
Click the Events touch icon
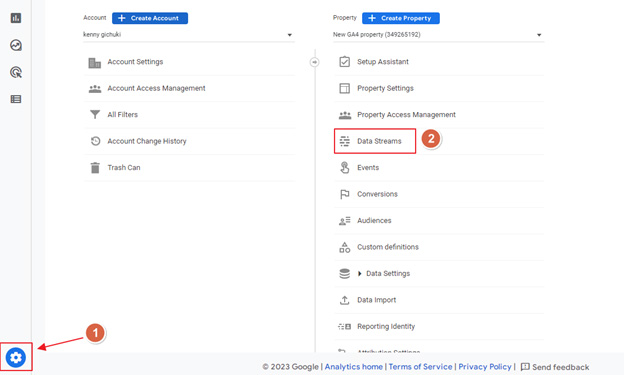(345, 168)
